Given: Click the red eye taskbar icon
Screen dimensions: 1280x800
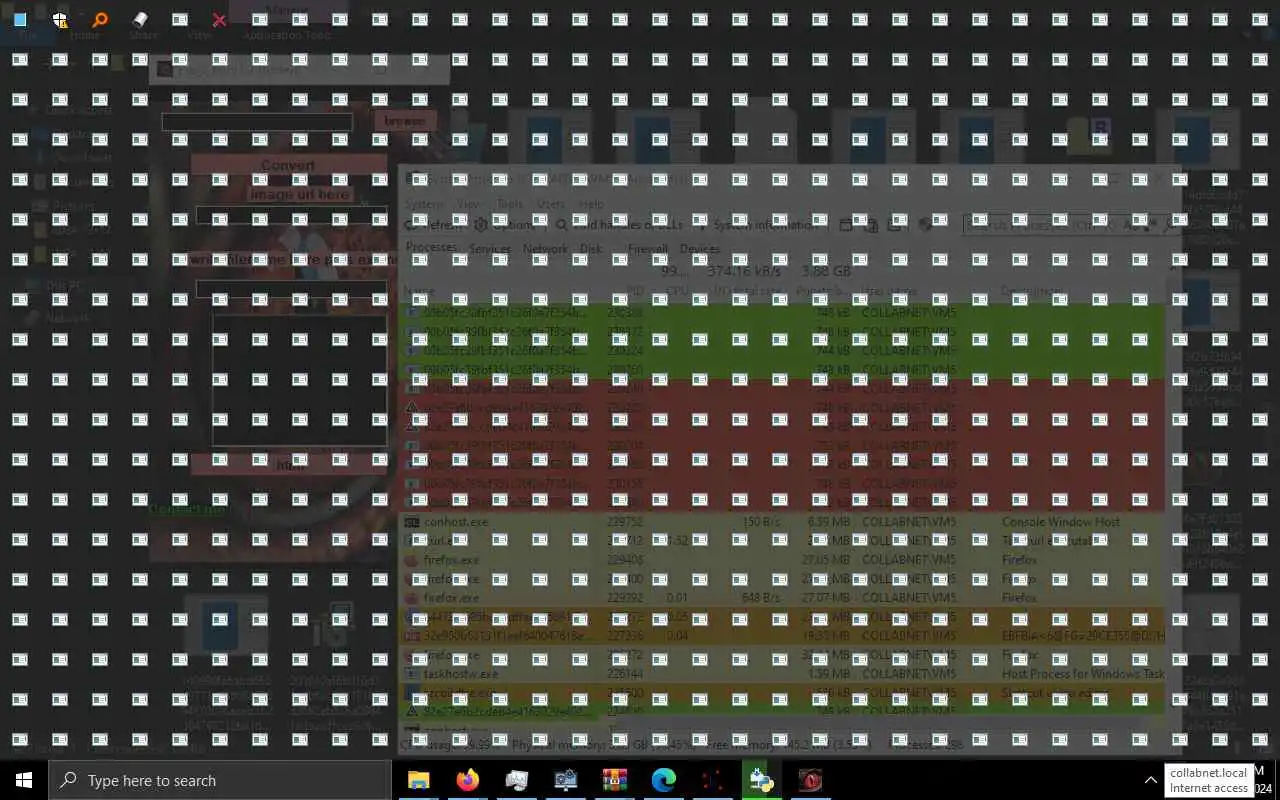Looking at the screenshot, I should (810, 780).
